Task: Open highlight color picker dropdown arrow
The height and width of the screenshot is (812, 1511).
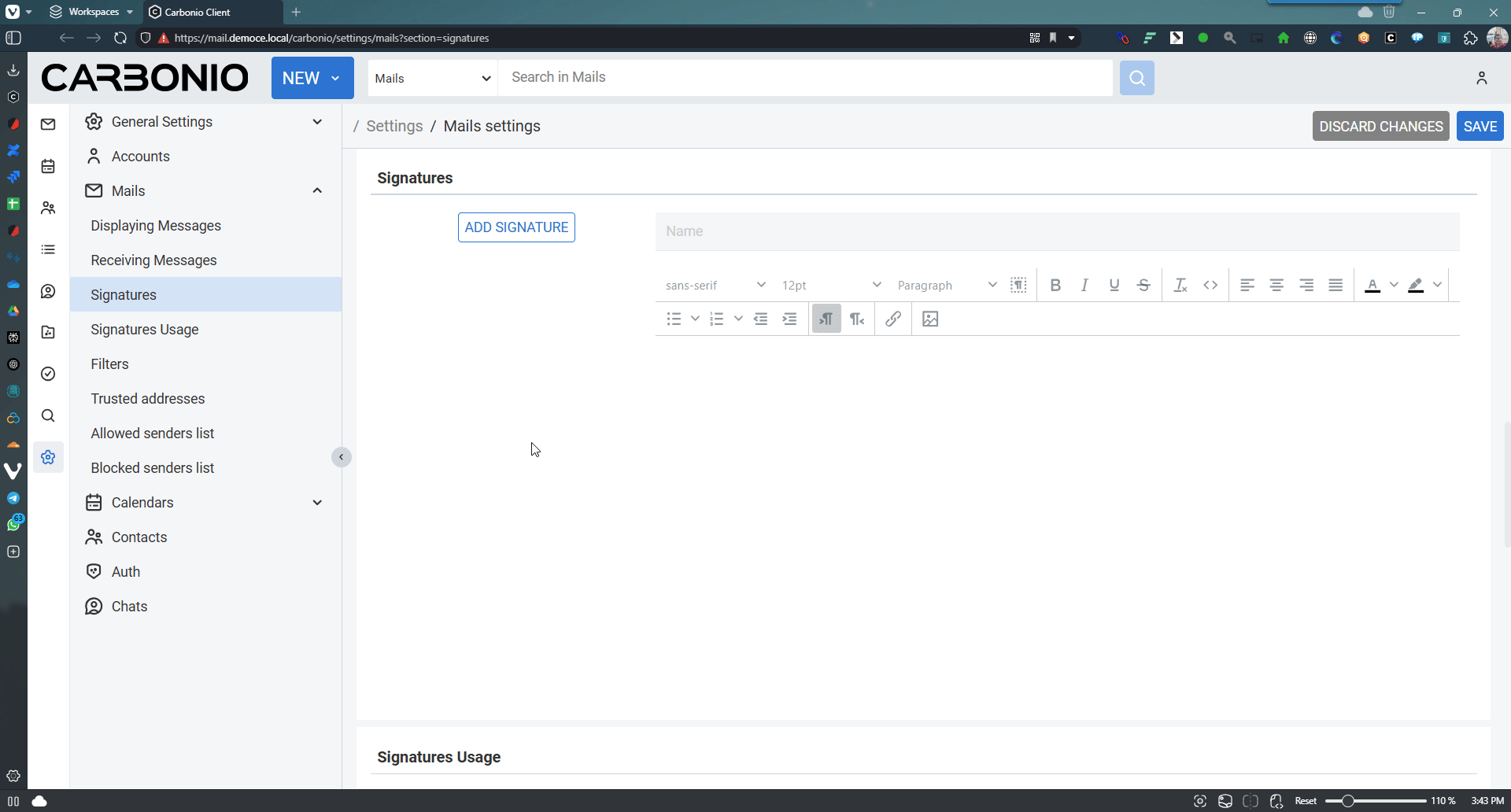Action: pyautogui.click(x=1437, y=285)
